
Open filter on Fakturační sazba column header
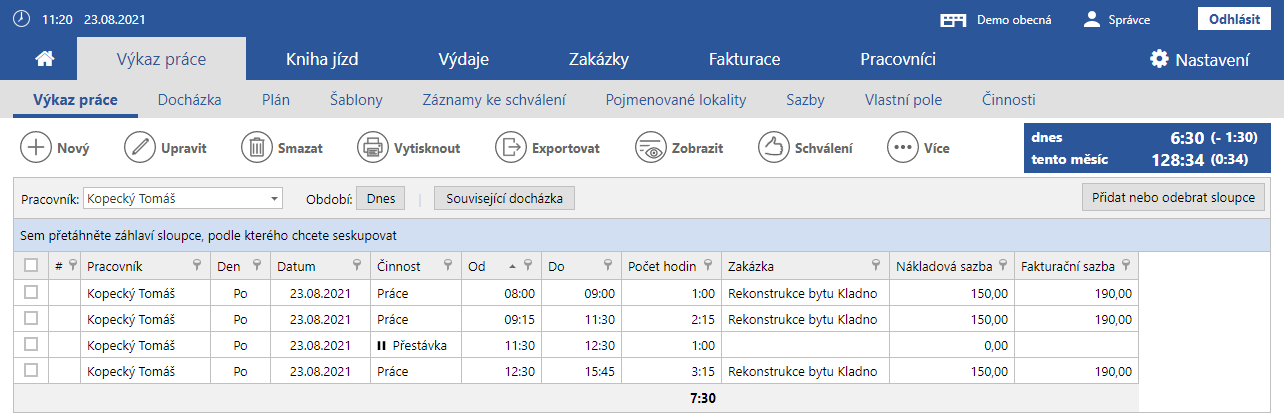pyautogui.click(x=1126, y=265)
